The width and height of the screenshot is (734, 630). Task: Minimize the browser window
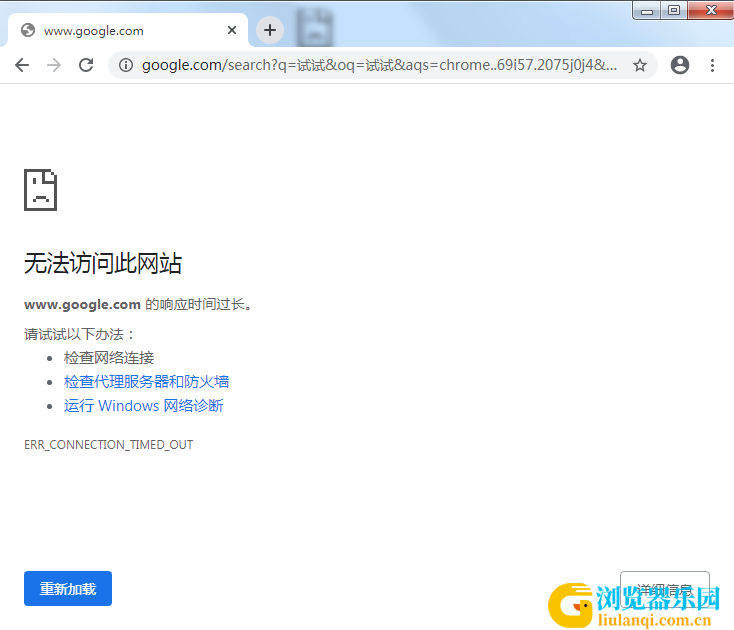pos(647,10)
